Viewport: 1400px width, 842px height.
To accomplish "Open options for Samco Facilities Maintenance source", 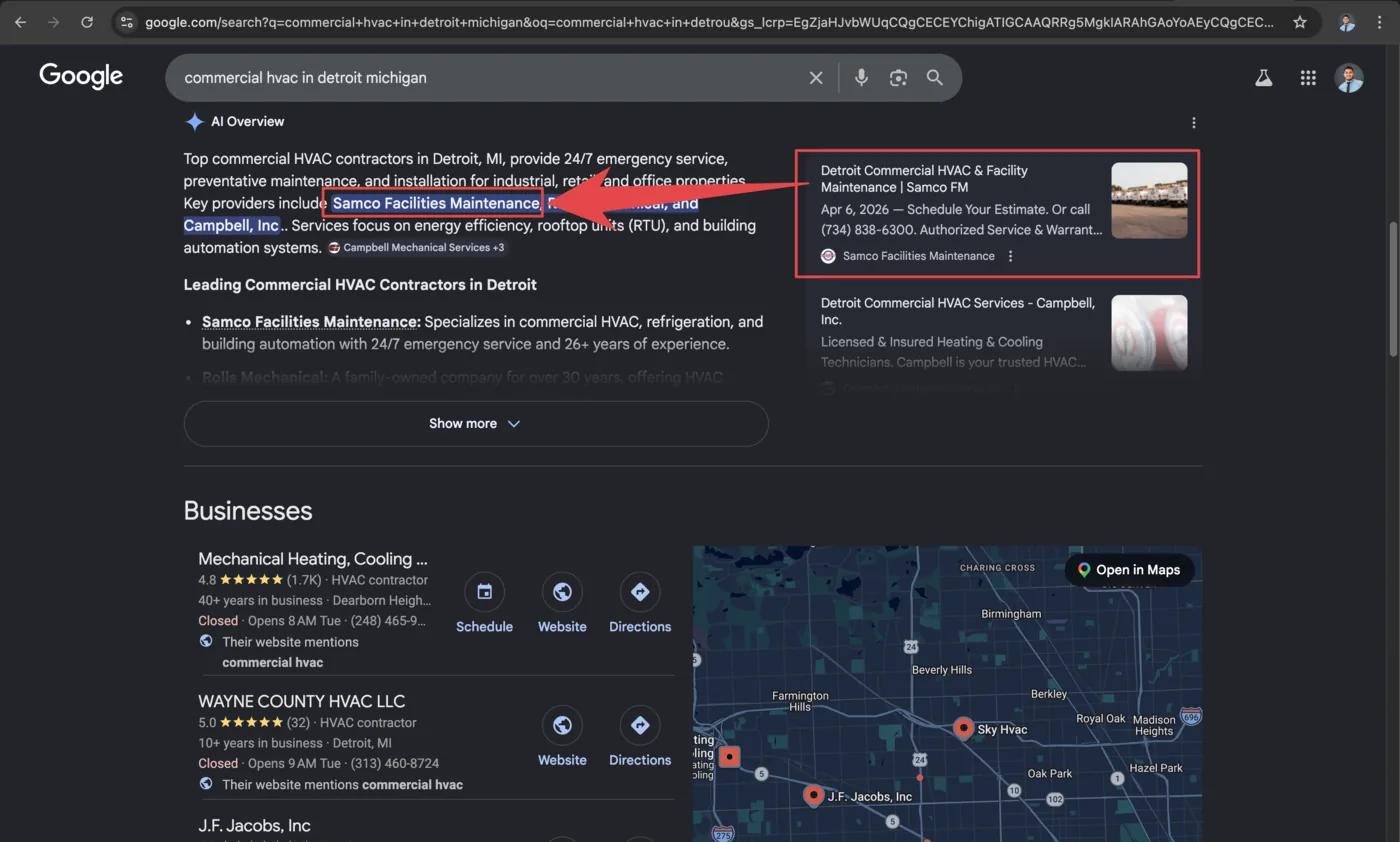I will [x=1010, y=256].
